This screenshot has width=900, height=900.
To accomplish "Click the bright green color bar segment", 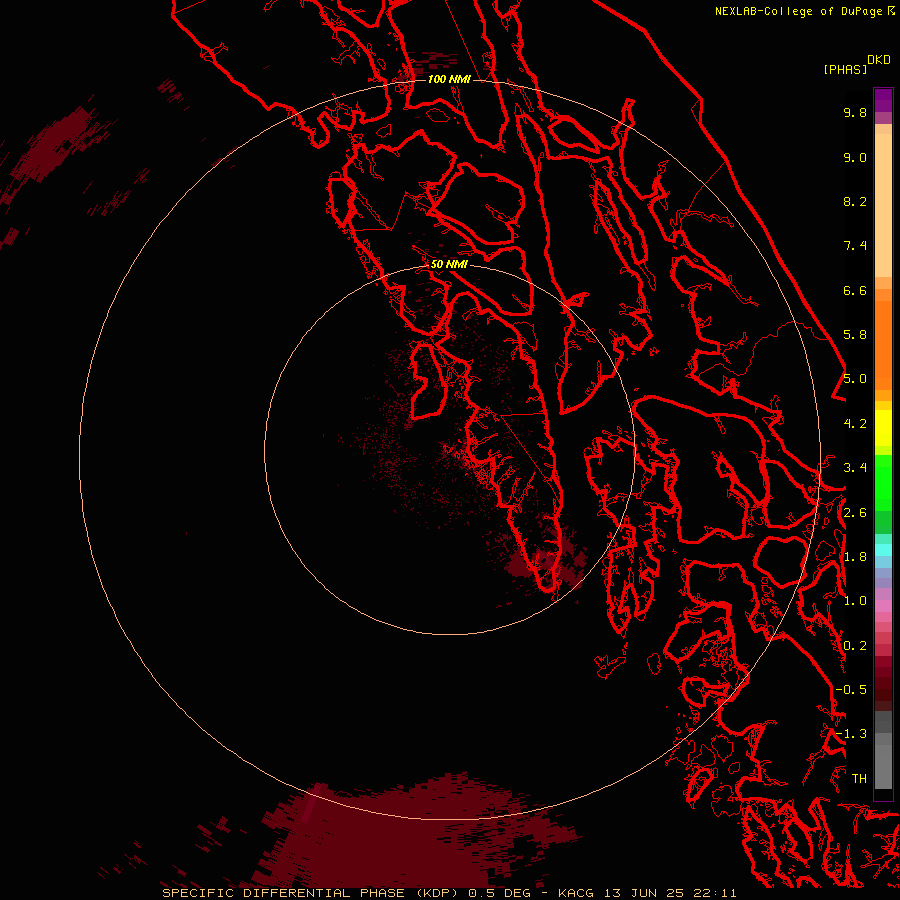I will (x=883, y=482).
